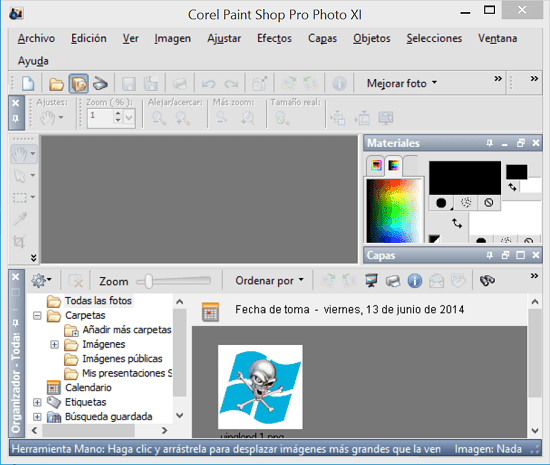This screenshot has height=465, width=550.
Task: Click the Open file folder icon
Action: click(x=56, y=84)
